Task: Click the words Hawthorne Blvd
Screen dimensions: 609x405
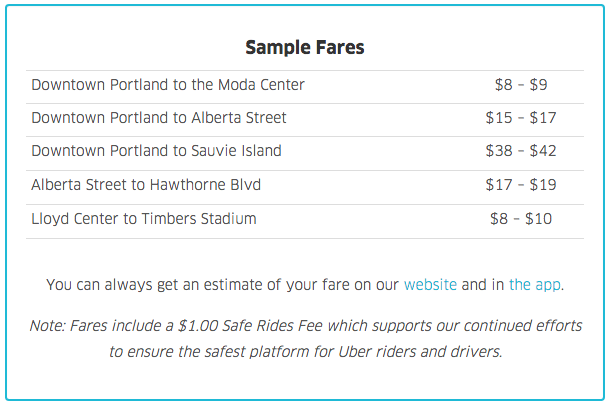Action: (205, 184)
